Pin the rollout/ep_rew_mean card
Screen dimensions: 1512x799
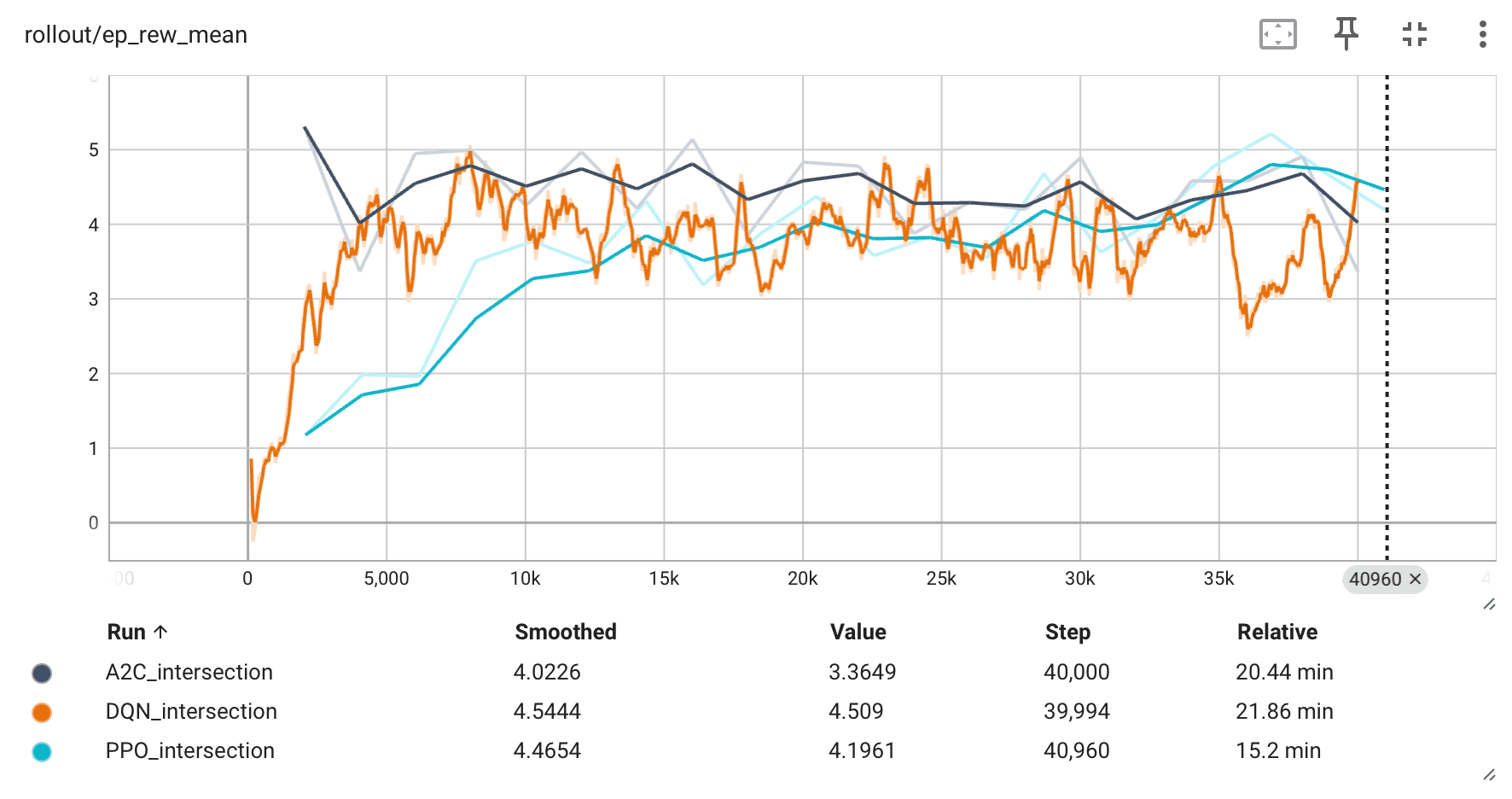pyautogui.click(x=1346, y=34)
